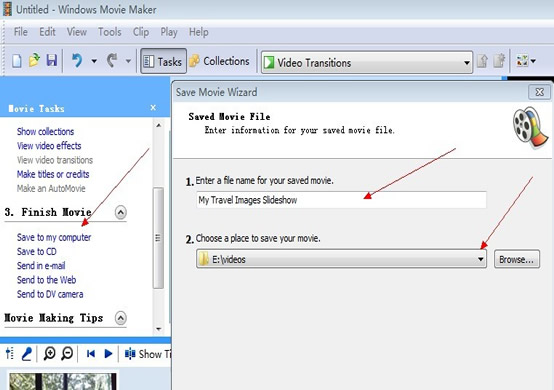Image resolution: width=554 pixels, height=390 pixels.
Task: Open the Redo history dropdown arrow
Action: point(128,61)
